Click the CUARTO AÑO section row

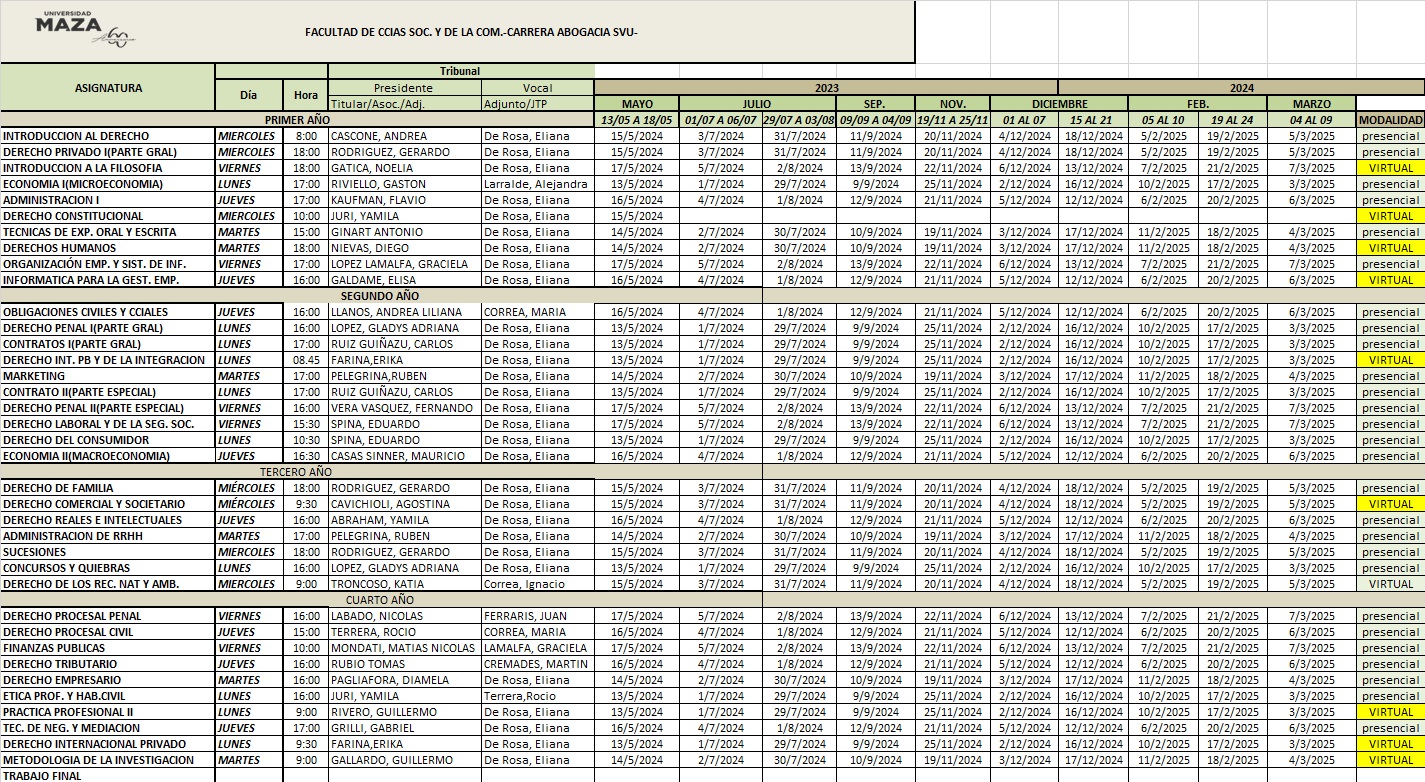point(381,600)
